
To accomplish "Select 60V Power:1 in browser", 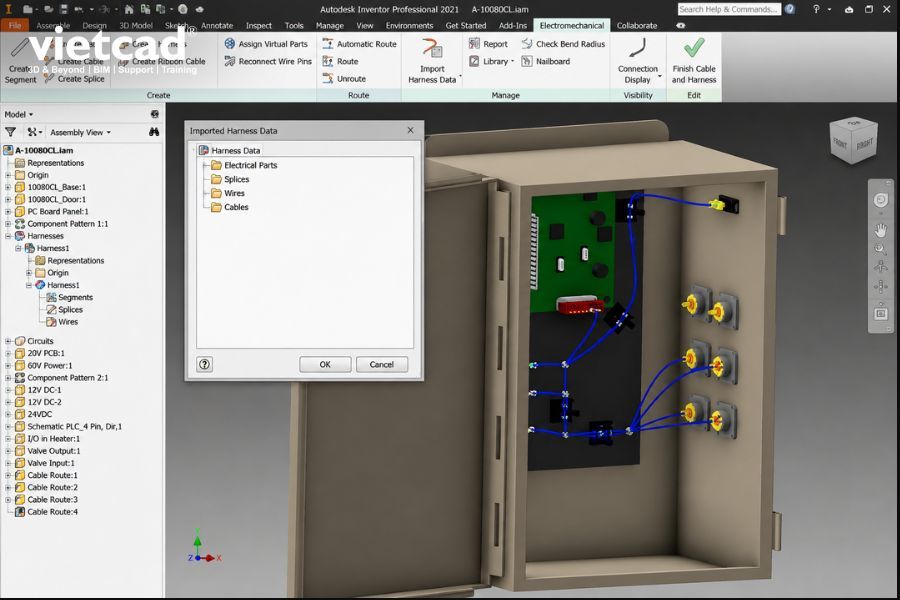I will [x=44, y=365].
